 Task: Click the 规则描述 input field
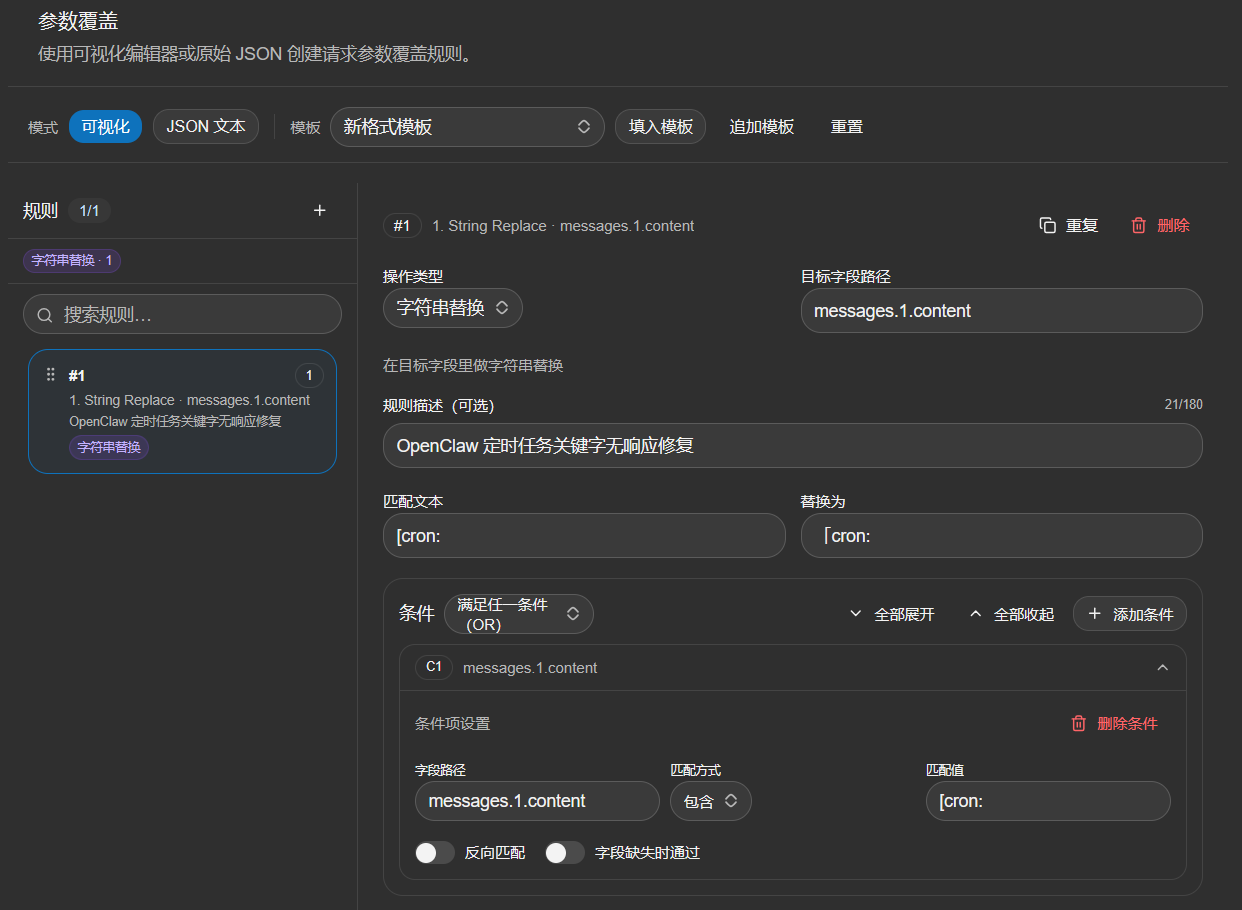coord(792,445)
